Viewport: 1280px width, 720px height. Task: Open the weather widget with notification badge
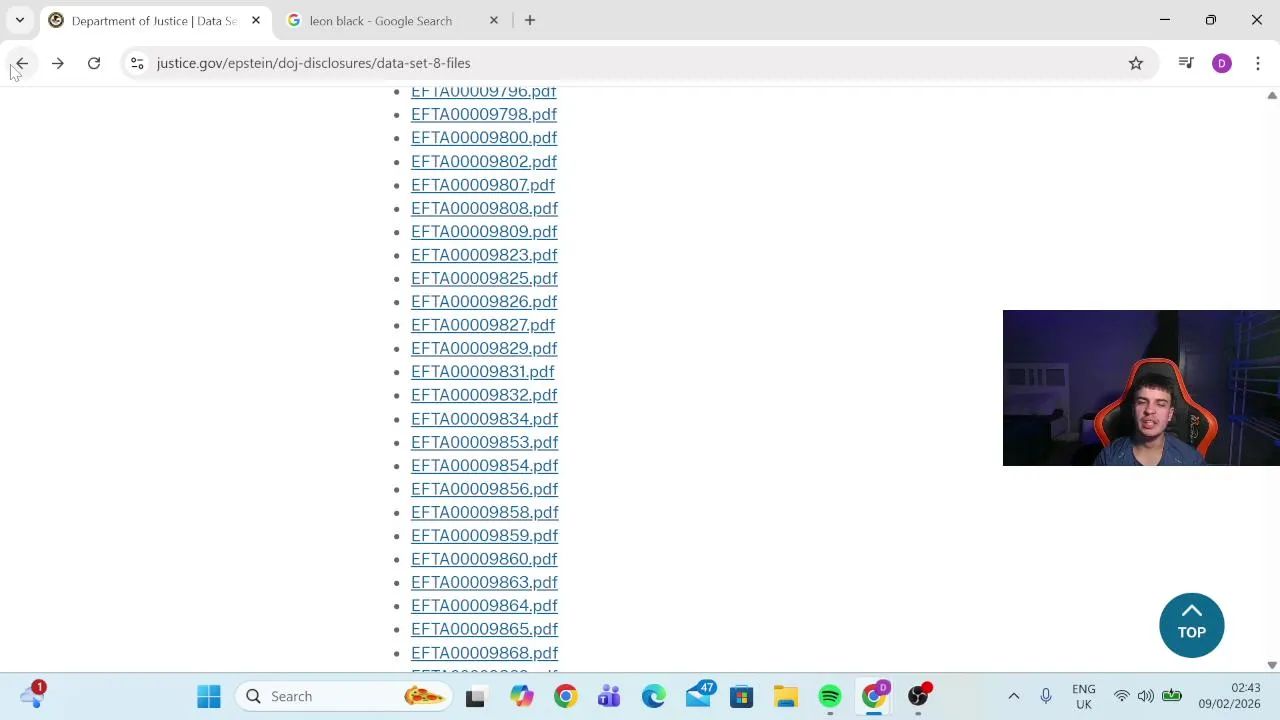click(x=33, y=695)
